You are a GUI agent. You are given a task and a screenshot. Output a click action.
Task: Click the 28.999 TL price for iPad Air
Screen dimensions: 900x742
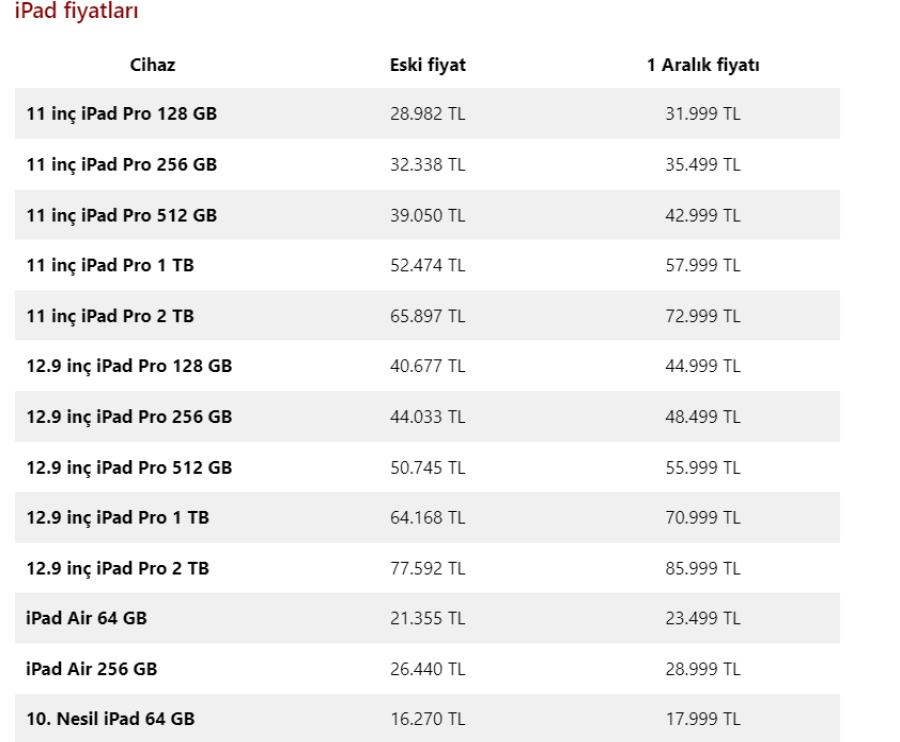pyautogui.click(x=703, y=669)
